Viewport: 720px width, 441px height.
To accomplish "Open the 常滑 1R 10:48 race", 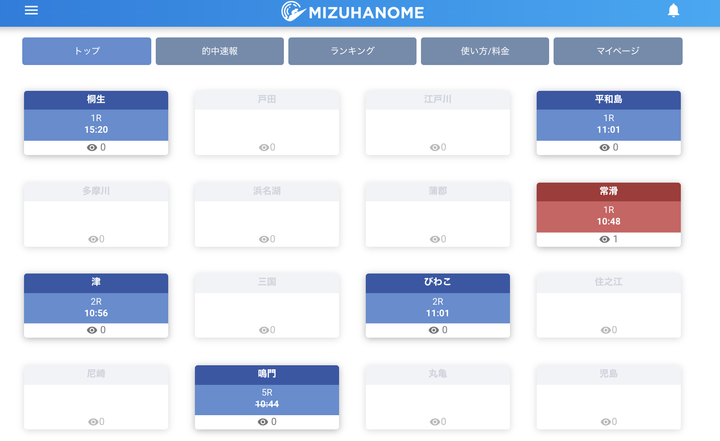I will pos(609,216).
